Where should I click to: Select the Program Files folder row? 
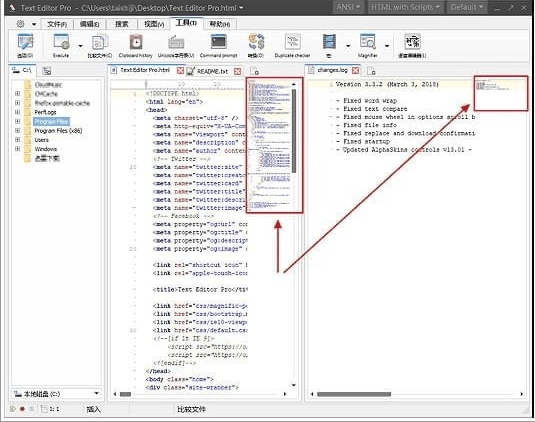52,121
